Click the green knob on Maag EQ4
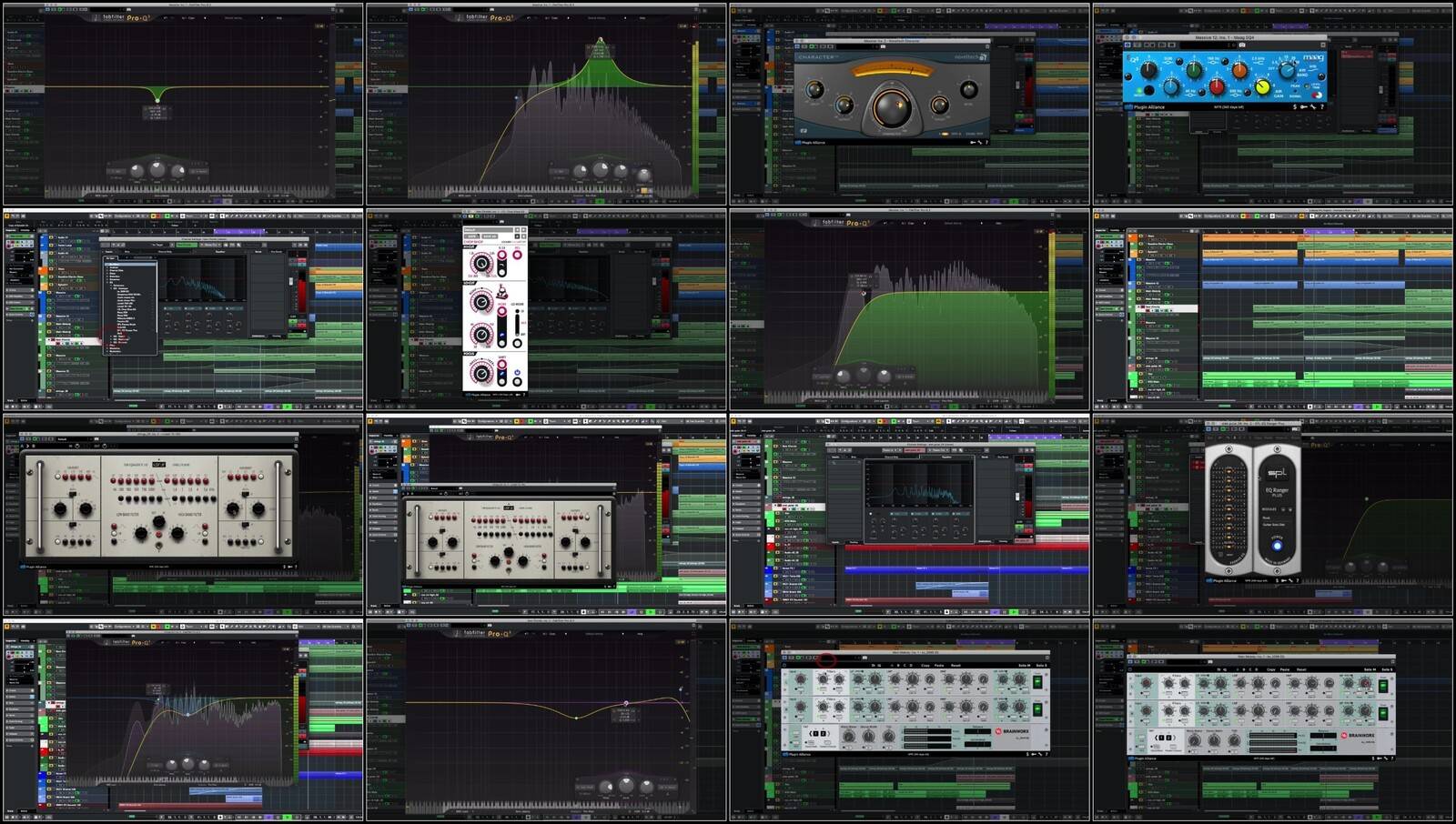This screenshot has width=1456, height=824. [1193, 71]
